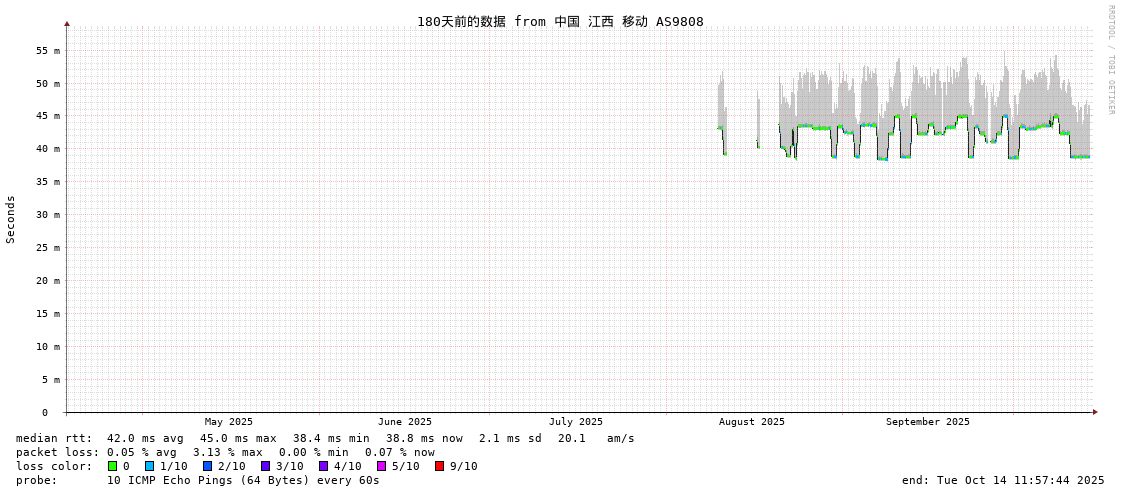1121x494 pixels.
Task: Click the graph title mentioning AS9808
Action: (x=560, y=22)
